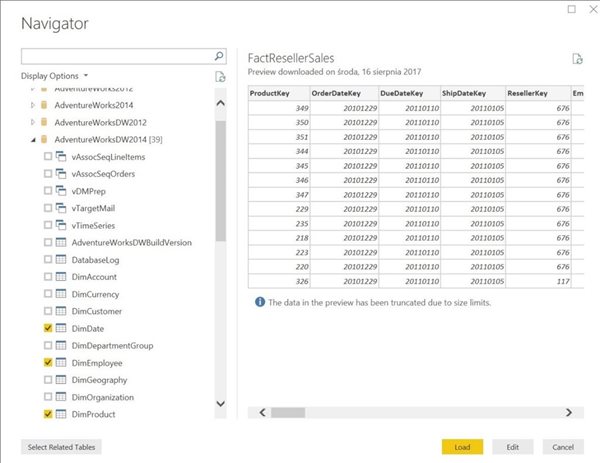Check the DatabaseLog checkbox
This screenshot has height=463, width=600.
[48, 259]
